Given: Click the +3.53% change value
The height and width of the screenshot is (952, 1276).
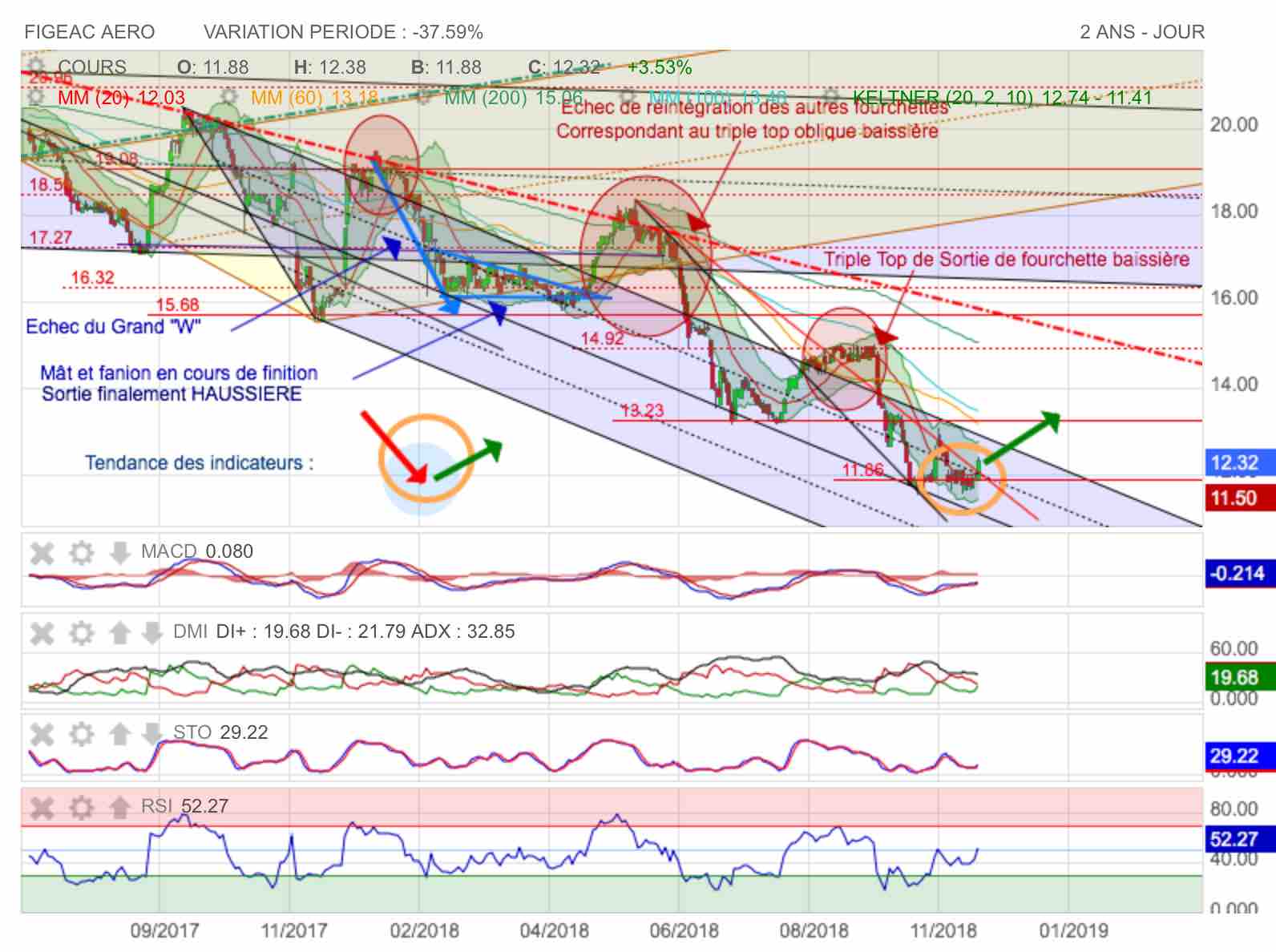Looking at the screenshot, I should (659, 67).
